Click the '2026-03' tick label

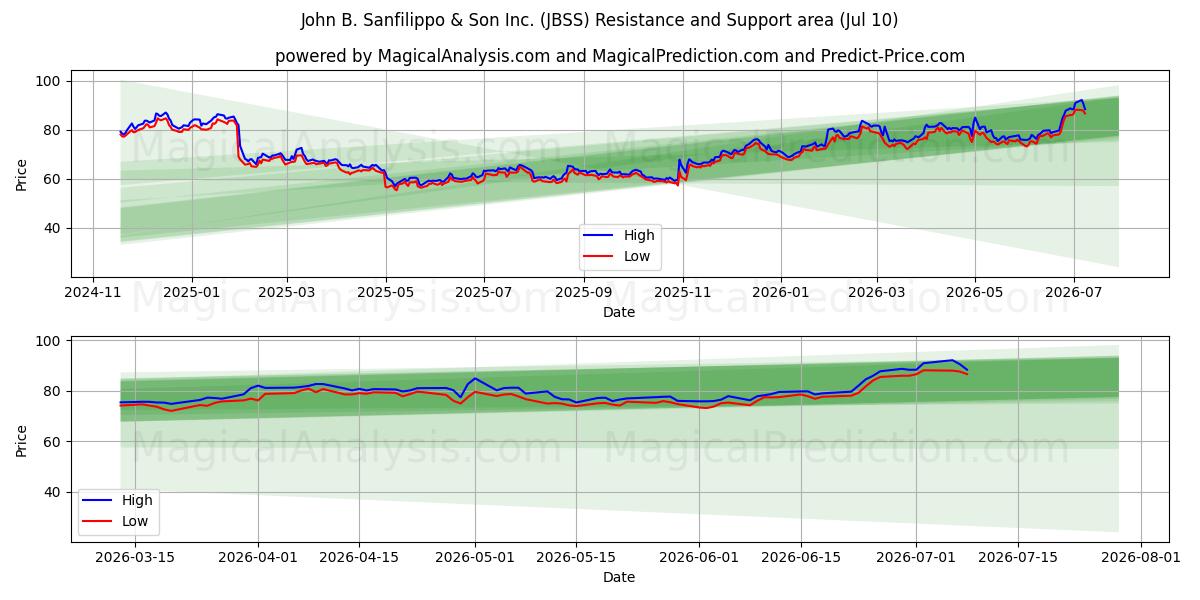876,292
